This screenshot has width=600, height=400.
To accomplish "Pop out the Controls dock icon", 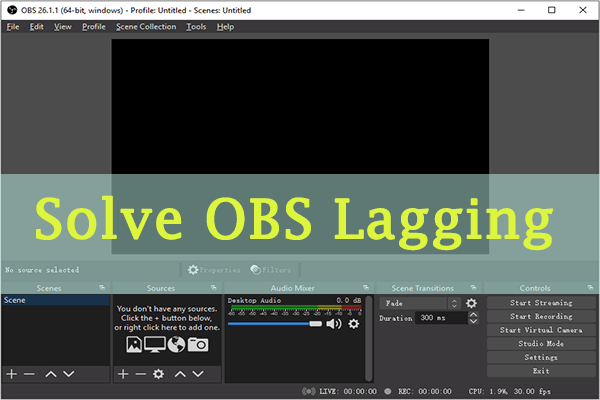I will coord(590,287).
